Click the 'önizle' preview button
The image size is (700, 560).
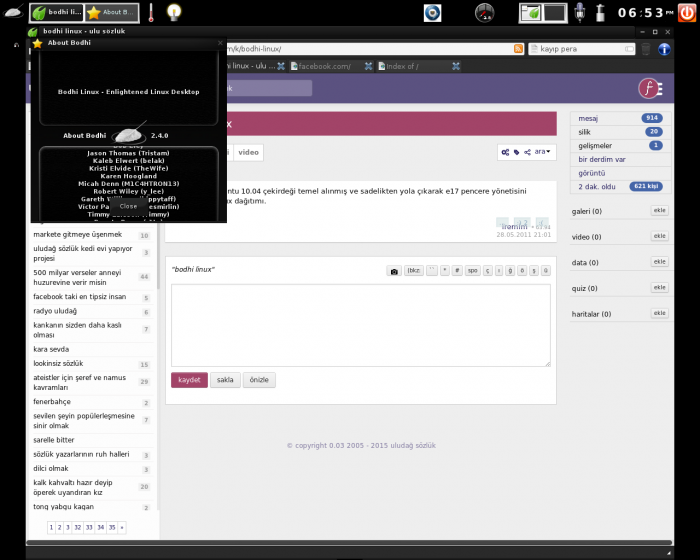pos(259,380)
